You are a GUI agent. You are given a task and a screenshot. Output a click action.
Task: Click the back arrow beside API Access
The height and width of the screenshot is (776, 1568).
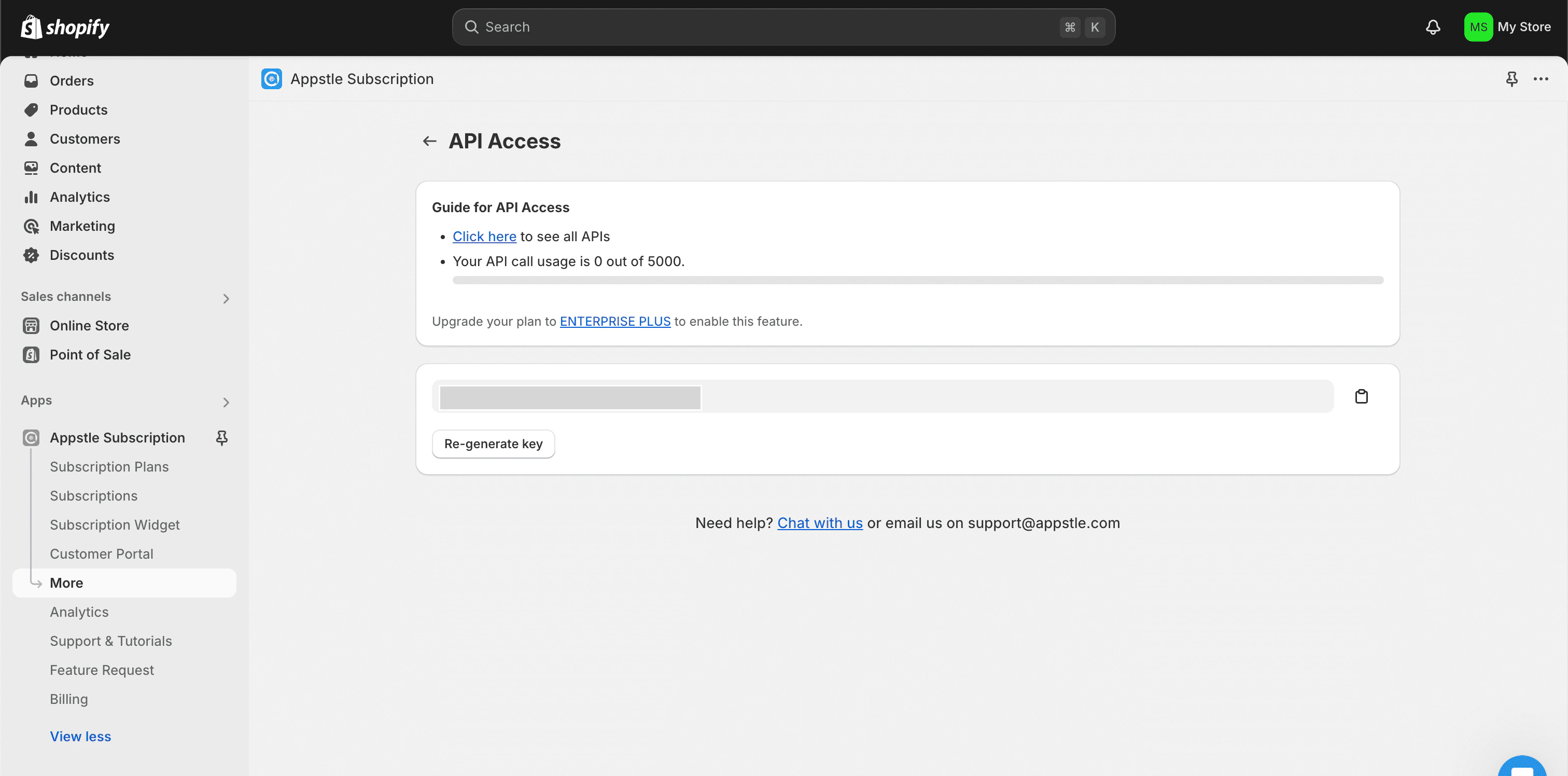tap(430, 141)
